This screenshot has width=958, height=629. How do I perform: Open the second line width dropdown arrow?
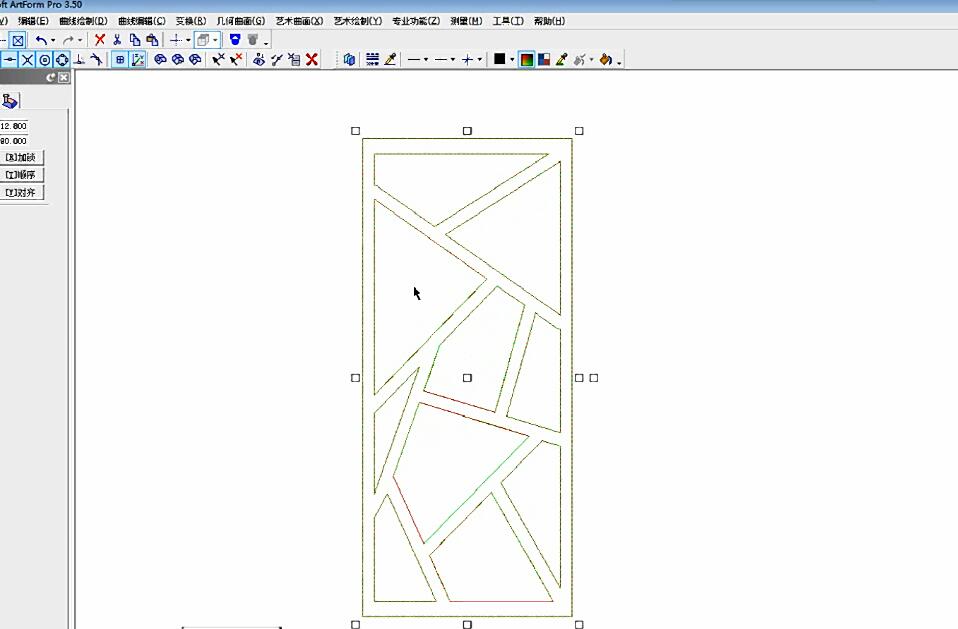point(453,60)
